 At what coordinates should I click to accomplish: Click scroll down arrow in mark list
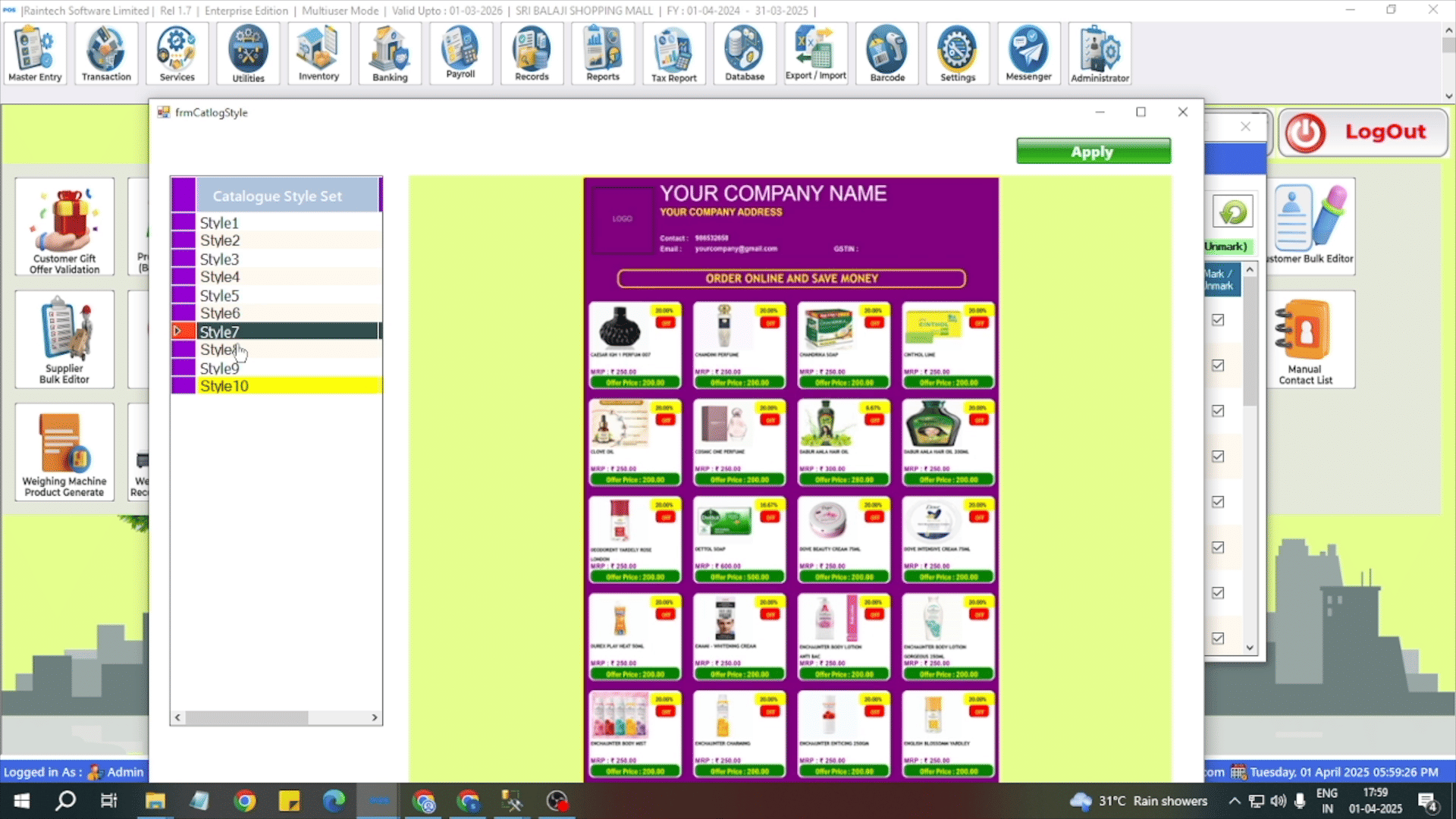(x=1250, y=648)
